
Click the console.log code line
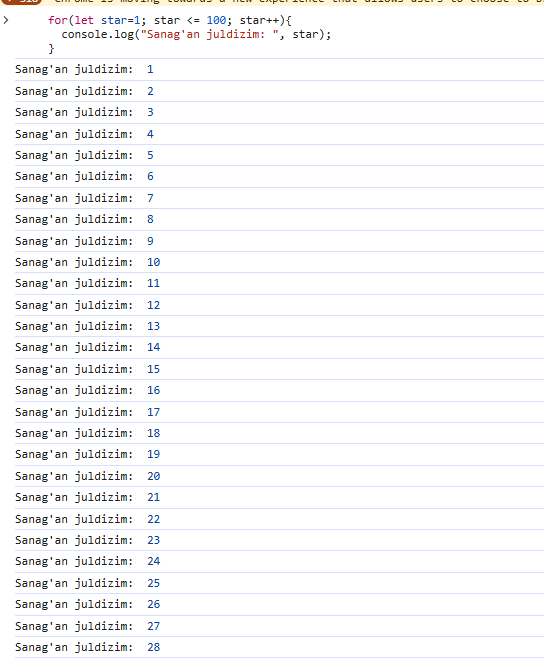(x=196, y=34)
